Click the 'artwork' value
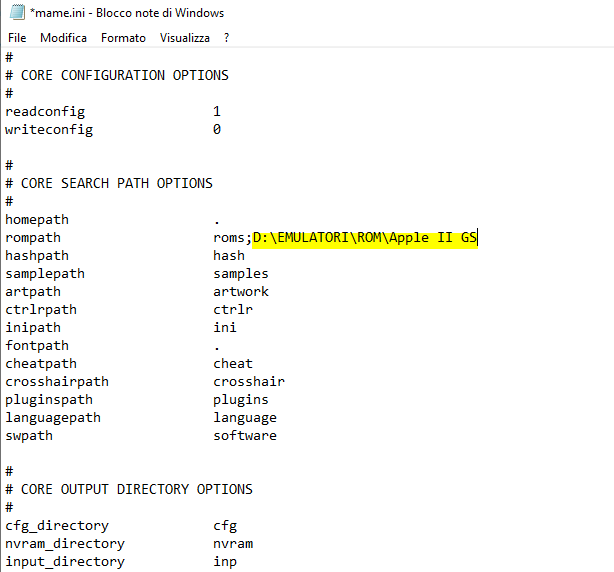Screen dimensions: 614x572 [241, 292]
